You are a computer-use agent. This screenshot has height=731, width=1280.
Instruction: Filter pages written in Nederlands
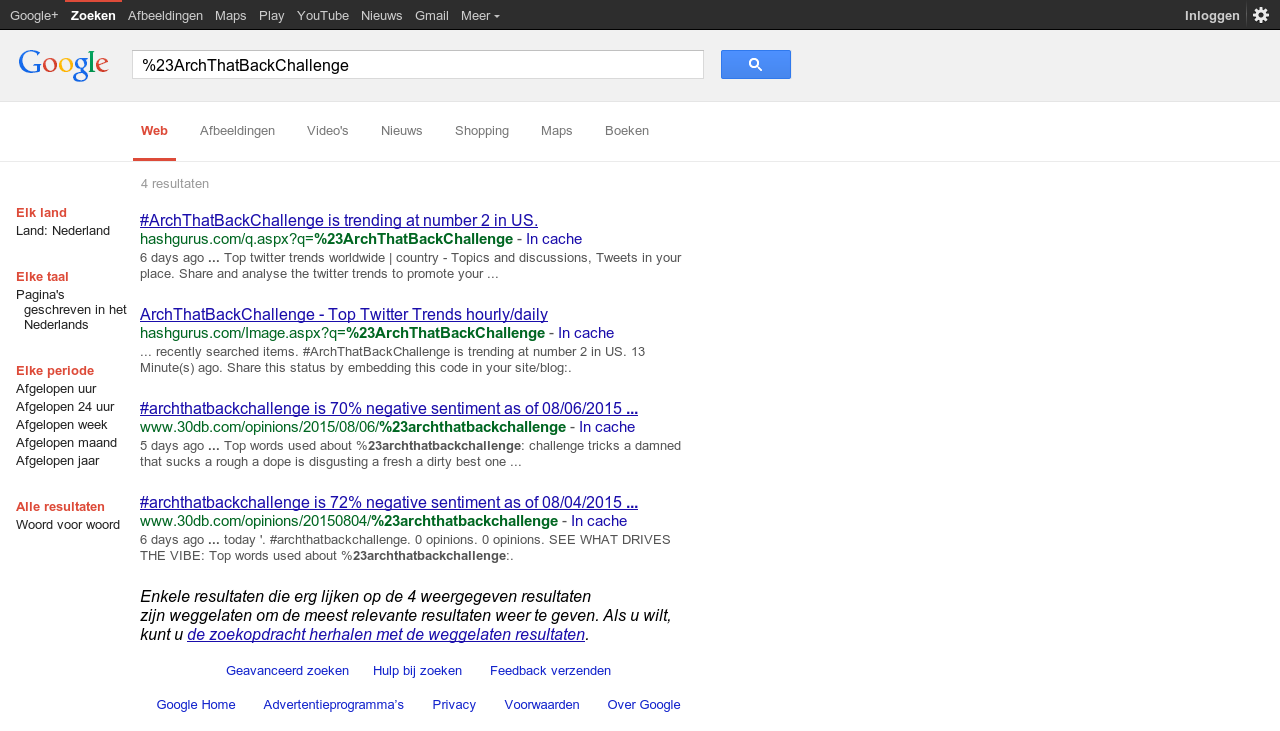point(72,310)
